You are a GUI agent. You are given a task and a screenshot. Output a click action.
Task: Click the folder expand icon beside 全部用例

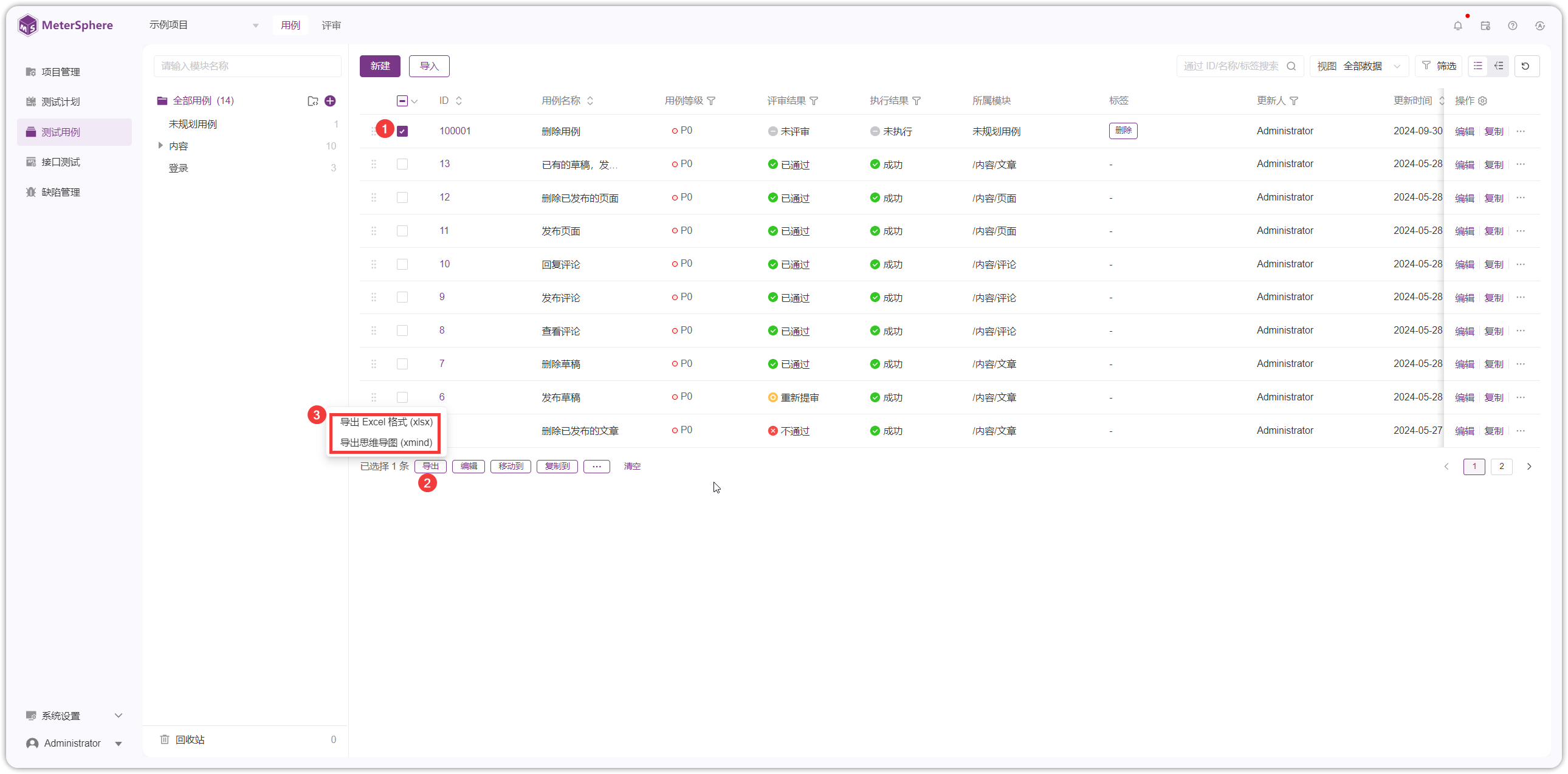pos(313,101)
